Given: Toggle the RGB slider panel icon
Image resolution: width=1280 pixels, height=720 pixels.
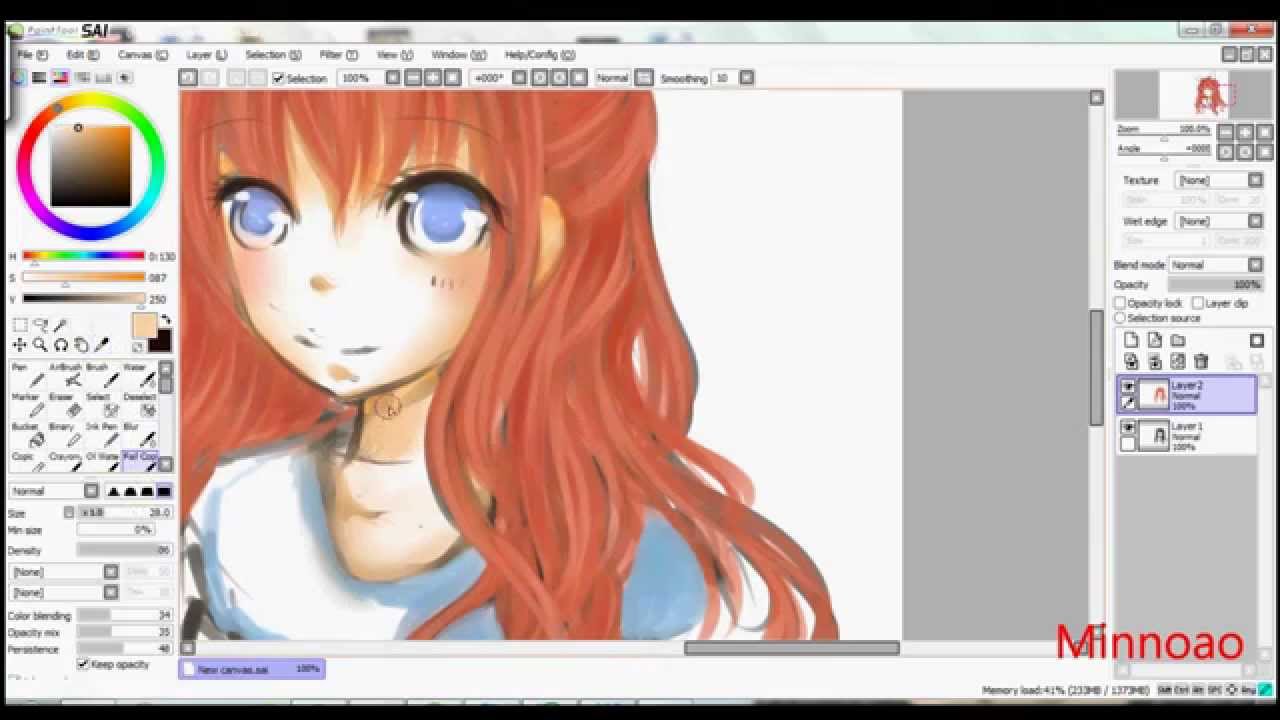Looking at the screenshot, I should click(x=39, y=77).
